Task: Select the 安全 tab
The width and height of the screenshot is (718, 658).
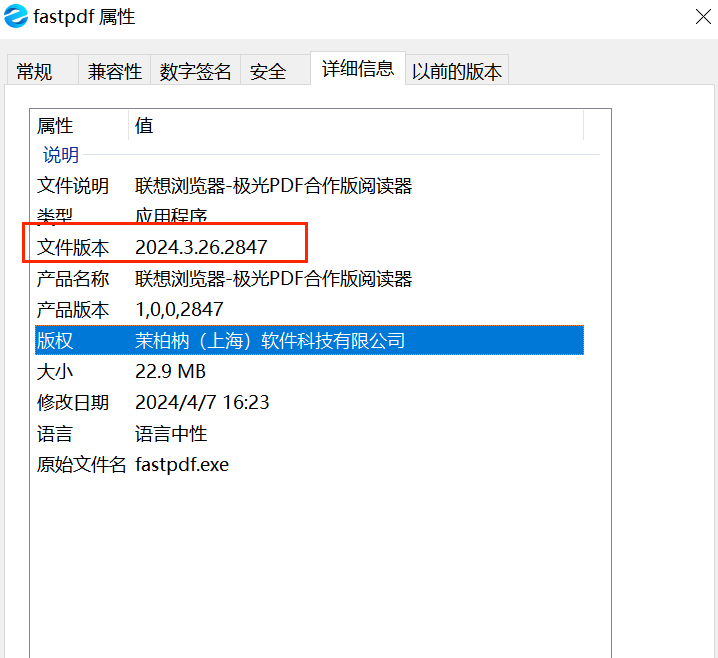Action: coord(275,71)
